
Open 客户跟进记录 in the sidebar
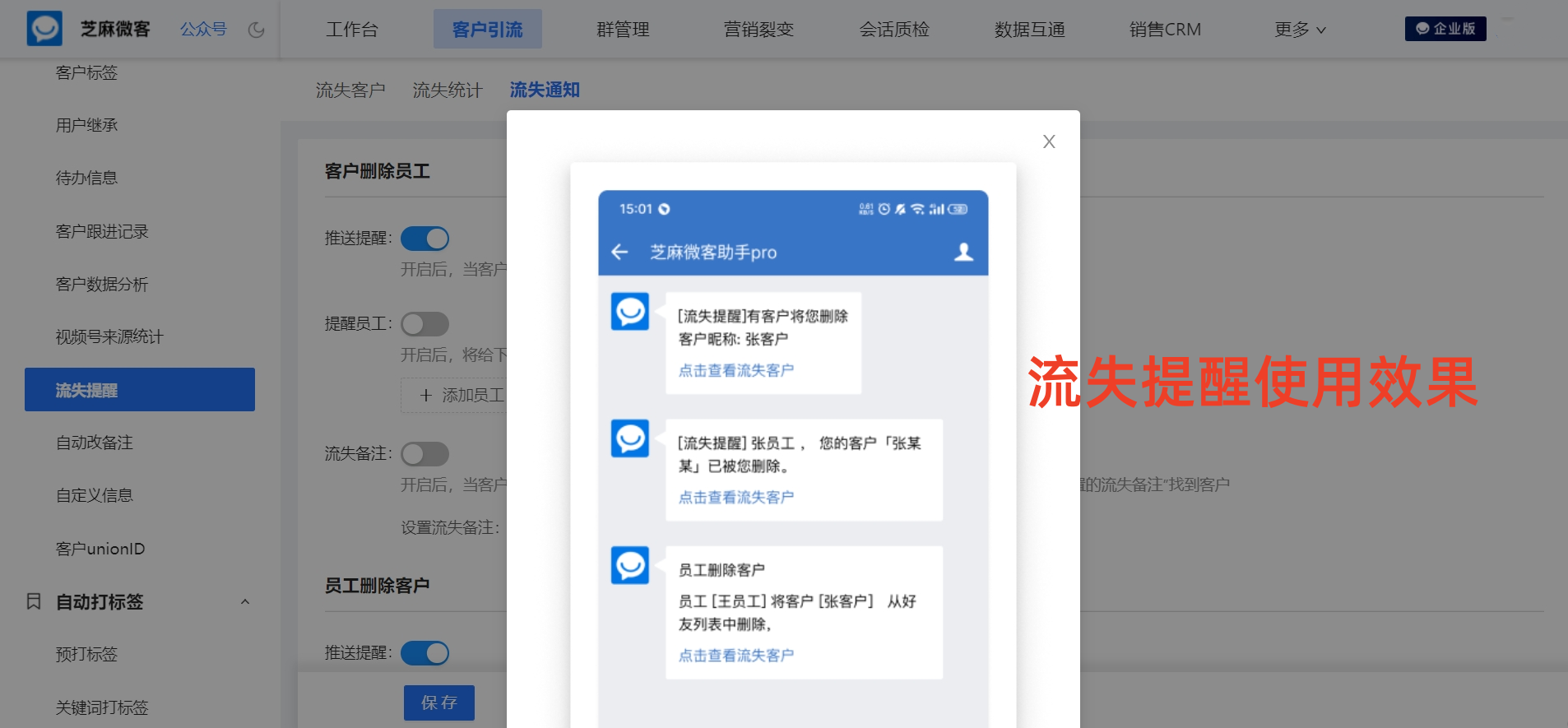pyautogui.click(x=102, y=231)
